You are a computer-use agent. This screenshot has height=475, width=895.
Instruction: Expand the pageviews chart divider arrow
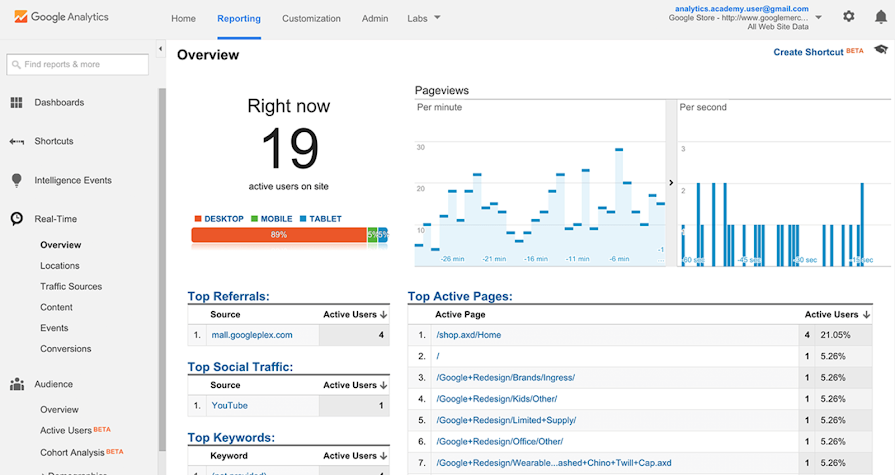coord(671,183)
